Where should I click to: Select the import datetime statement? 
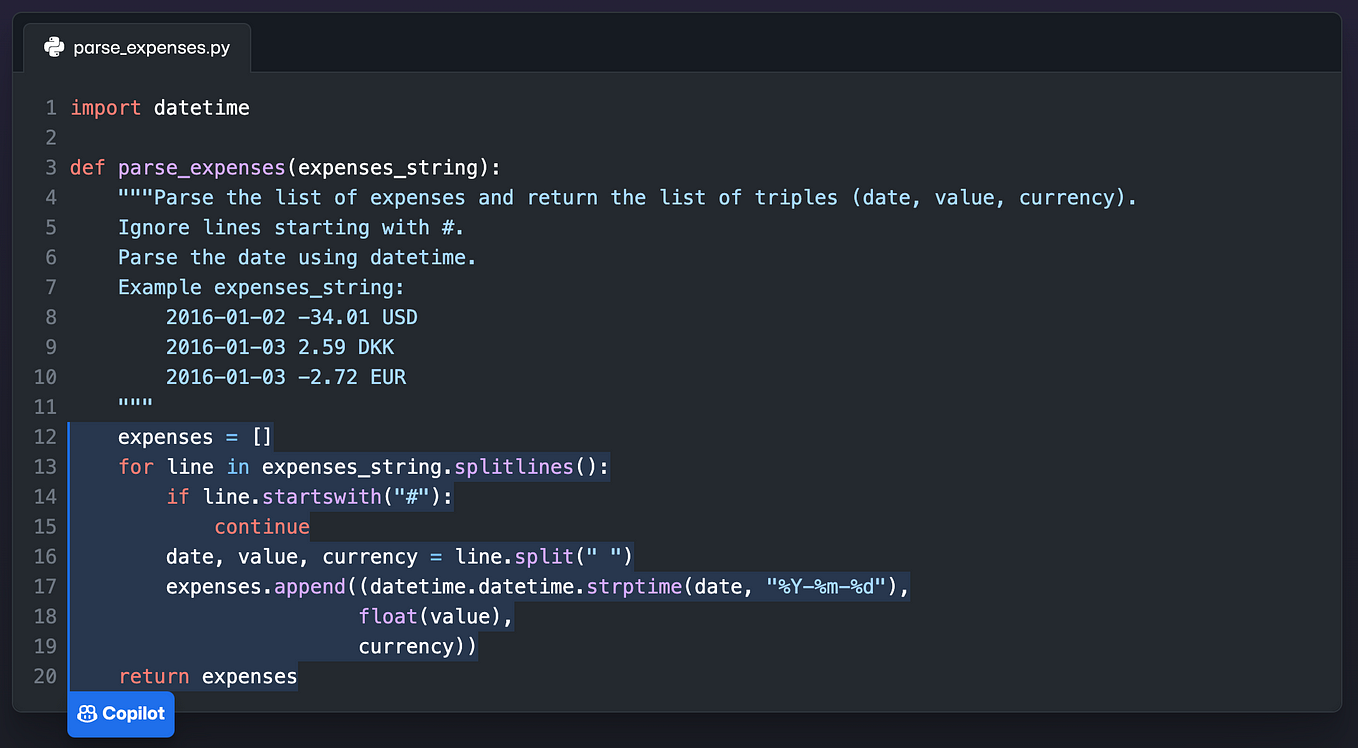[x=160, y=107]
